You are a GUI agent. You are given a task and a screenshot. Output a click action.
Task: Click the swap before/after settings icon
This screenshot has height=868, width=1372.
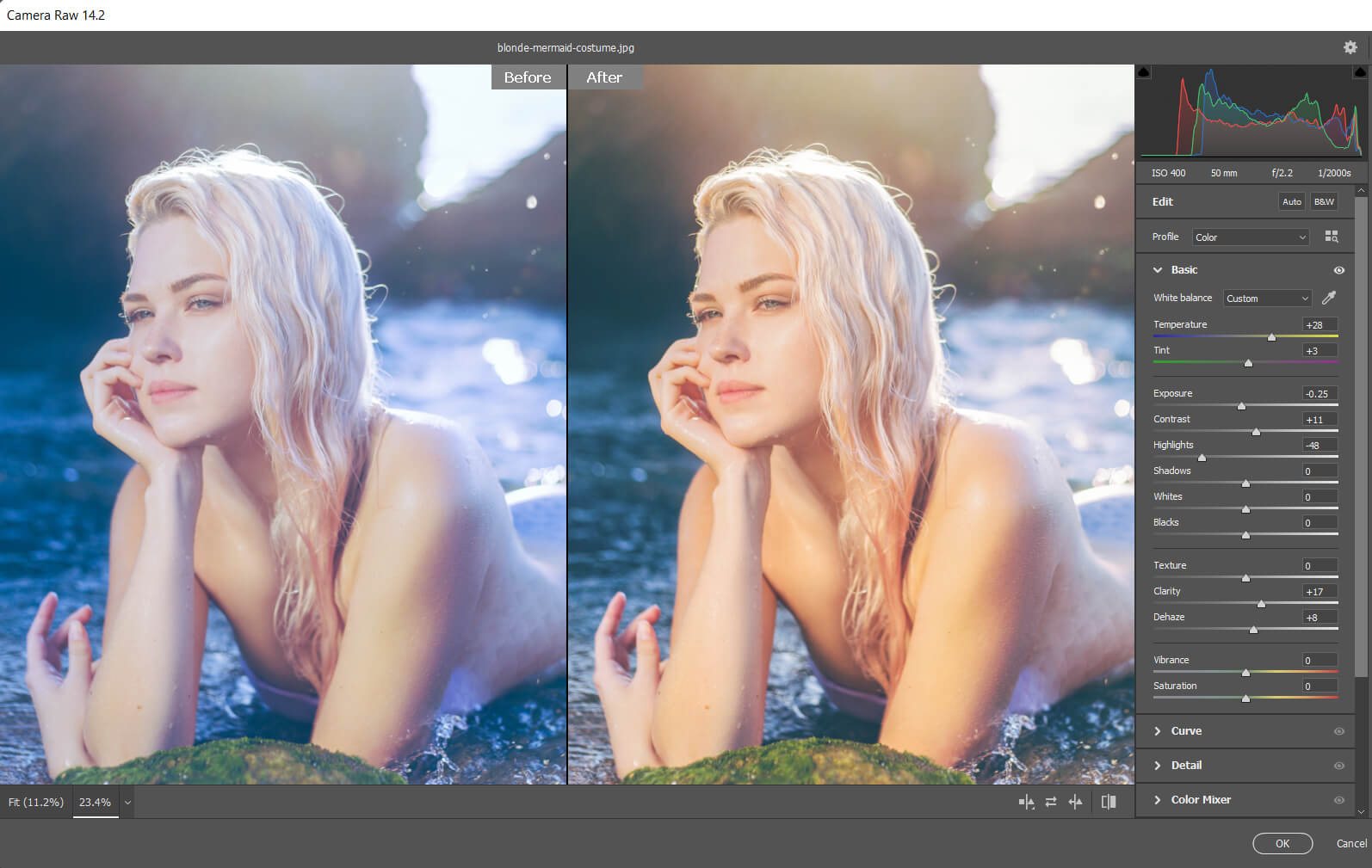point(1051,802)
